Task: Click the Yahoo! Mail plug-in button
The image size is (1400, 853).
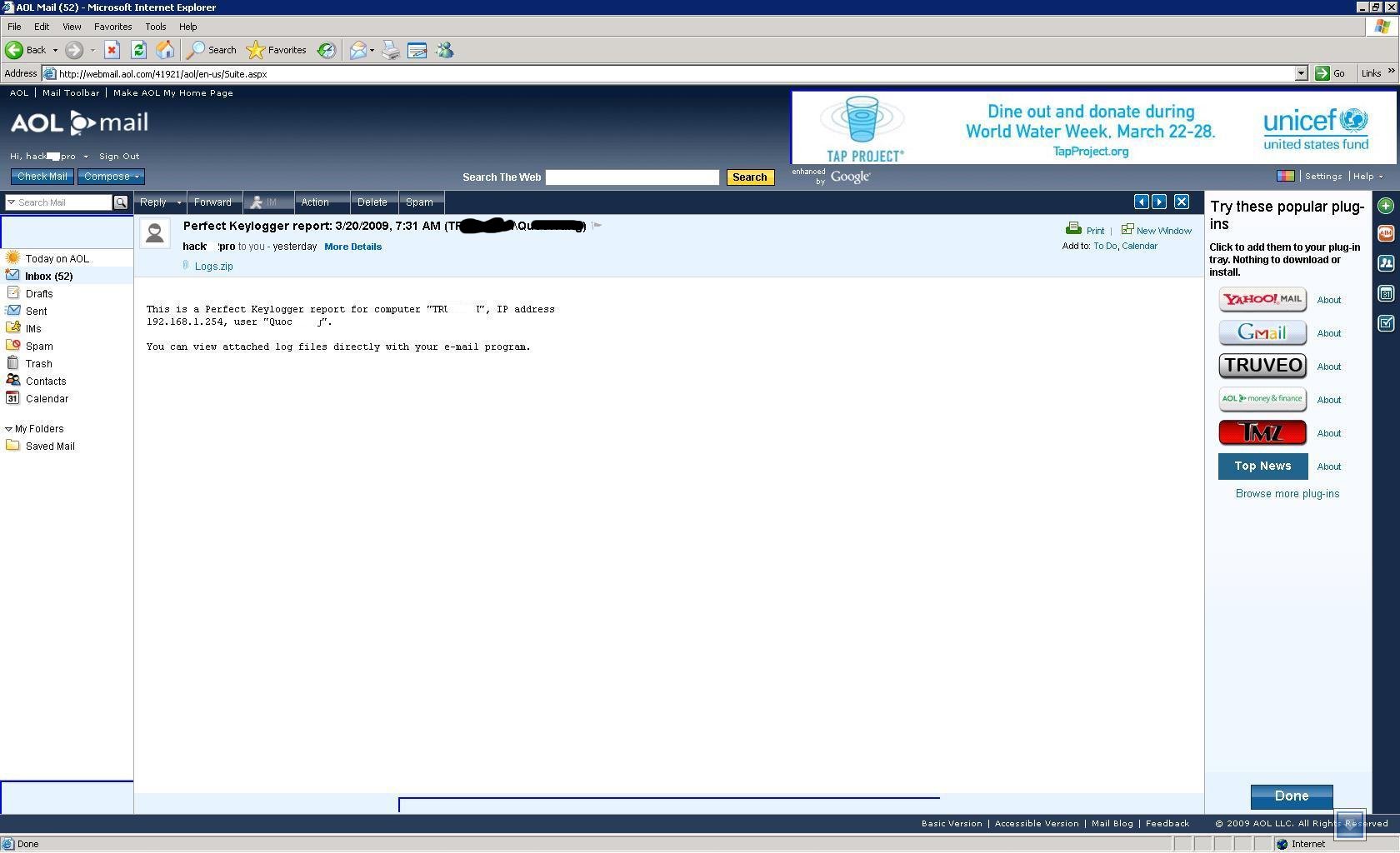Action: (x=1262, y=299)
